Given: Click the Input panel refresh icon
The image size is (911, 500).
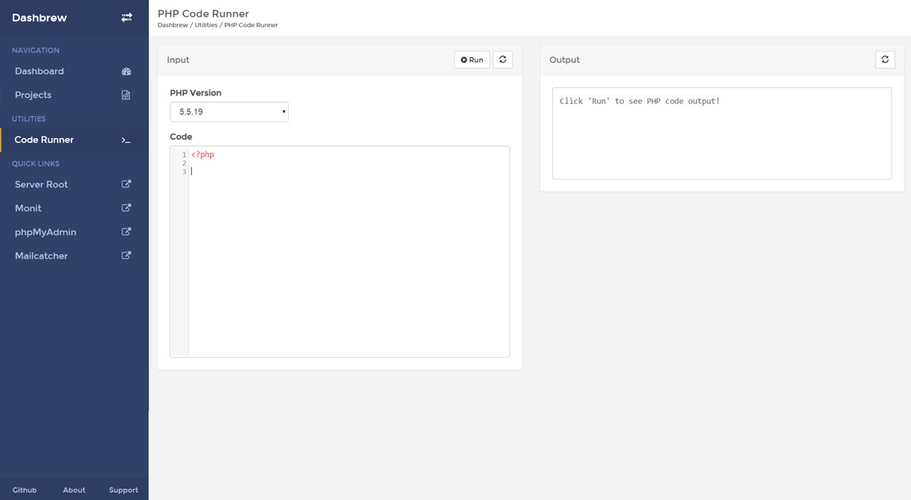Looking at the screenshot, I should point(503,60).
